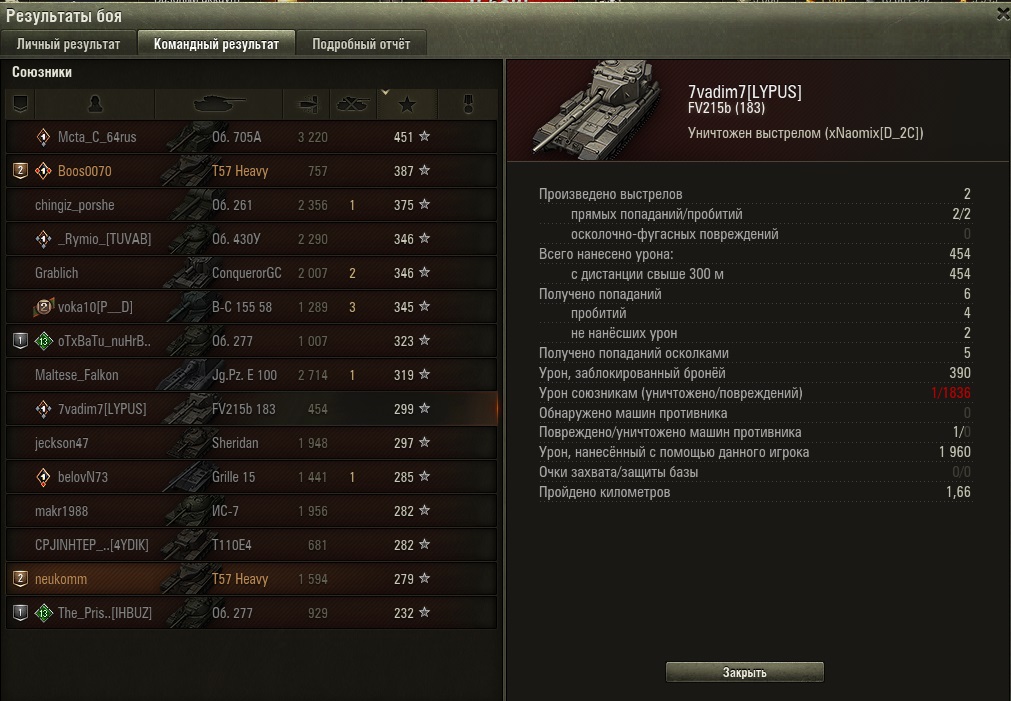Click player name 7vadim7[LYPUS] in details header
This screenshot has width=1011, height=701.
point(745,92)
